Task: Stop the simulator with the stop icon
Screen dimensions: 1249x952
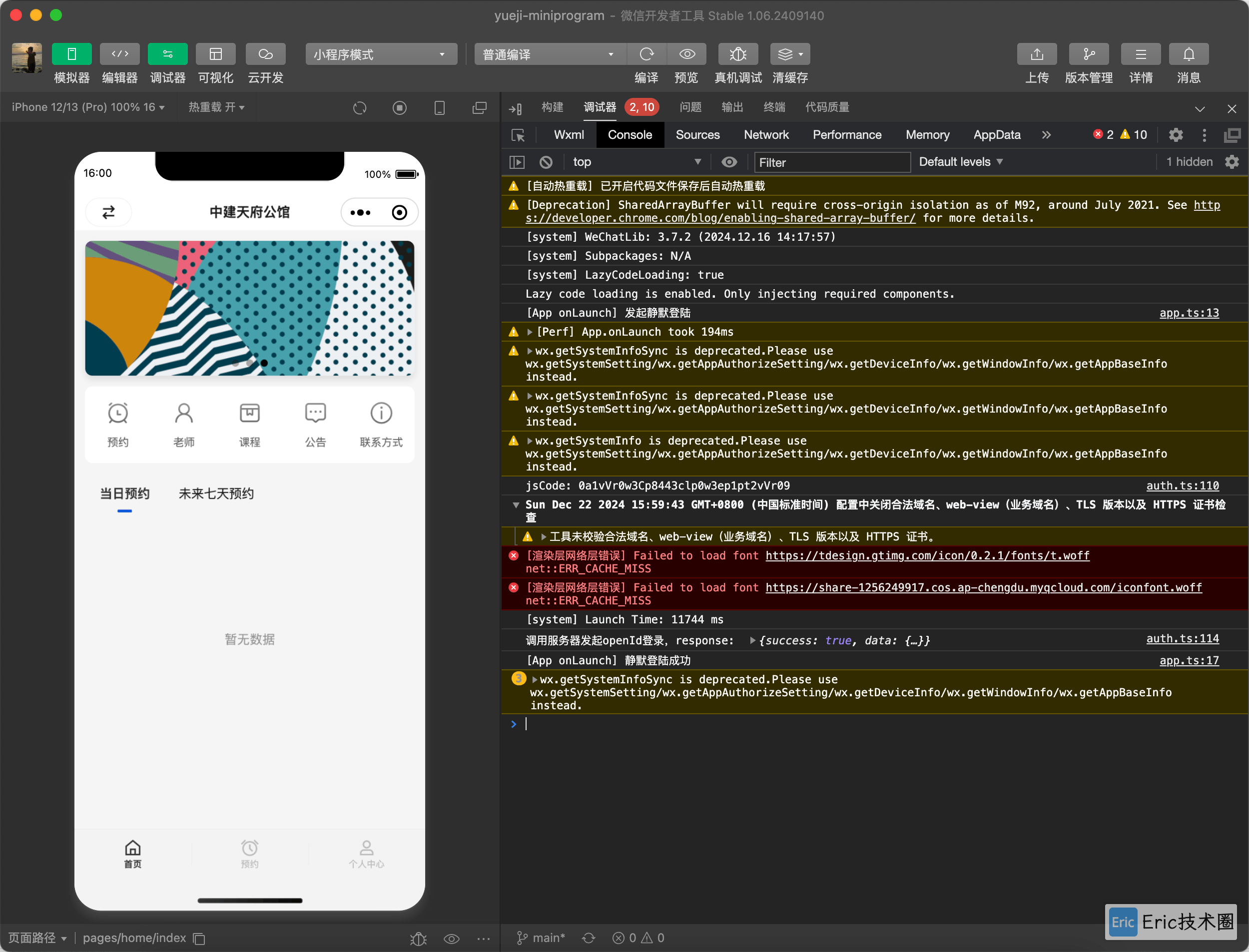Action: pyautogui.click(x=400, y=108)
